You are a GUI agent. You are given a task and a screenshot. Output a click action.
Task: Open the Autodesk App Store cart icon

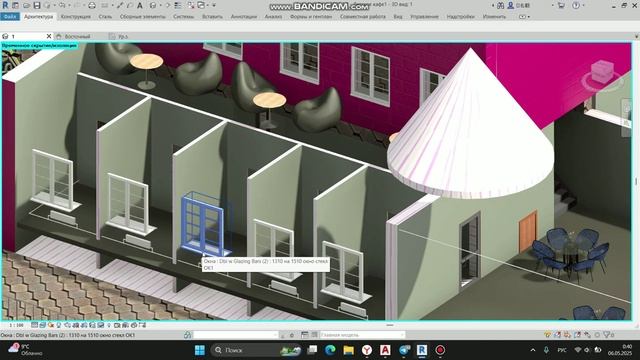tap(561, 5)
